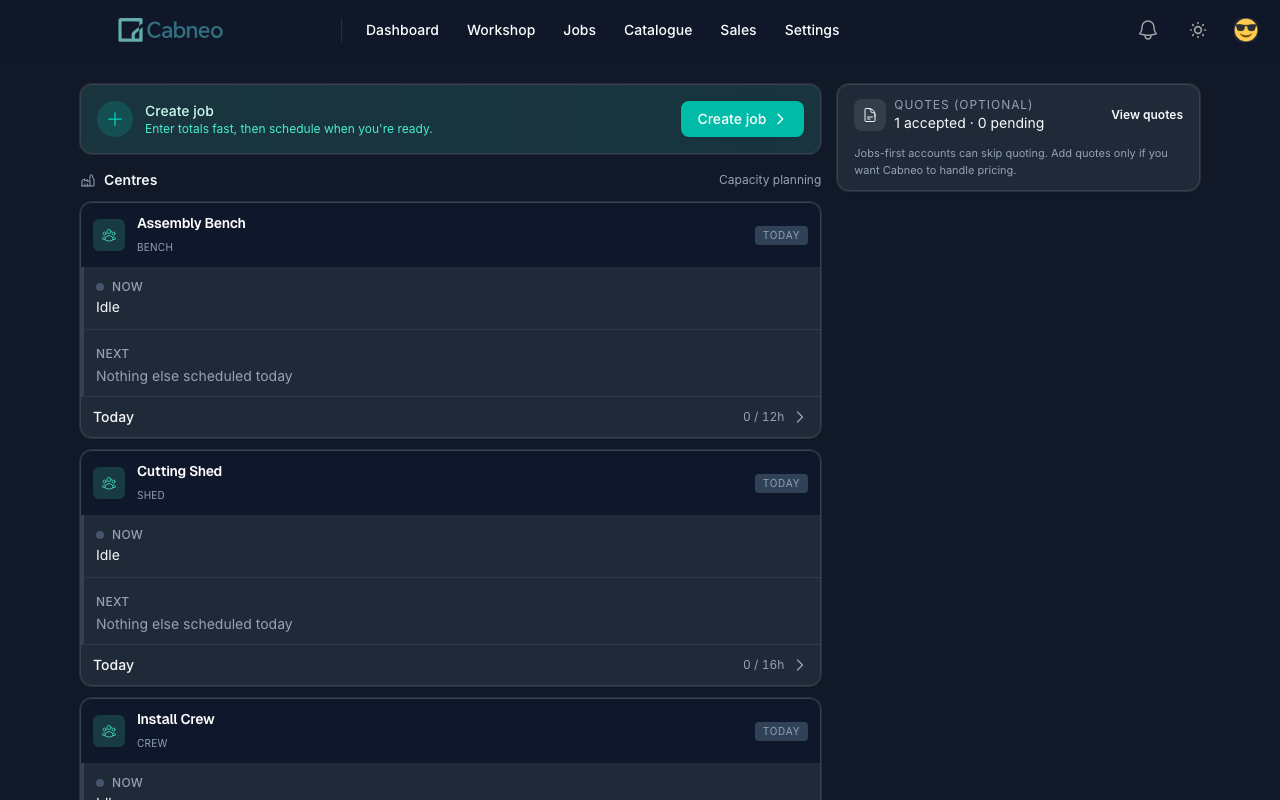Open the Workshop menu item
This screenshot has height=800, width=1280.
[x=501, y=30]
